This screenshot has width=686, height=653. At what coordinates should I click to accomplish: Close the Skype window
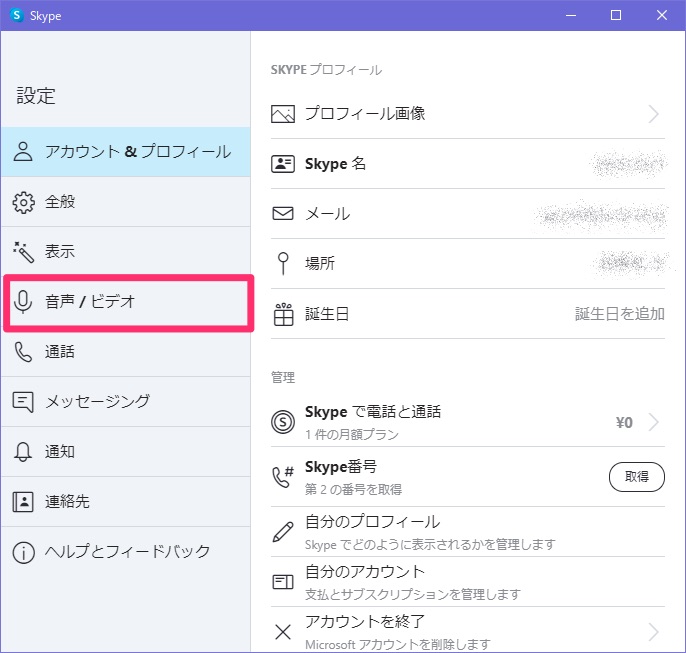[662, 15]
